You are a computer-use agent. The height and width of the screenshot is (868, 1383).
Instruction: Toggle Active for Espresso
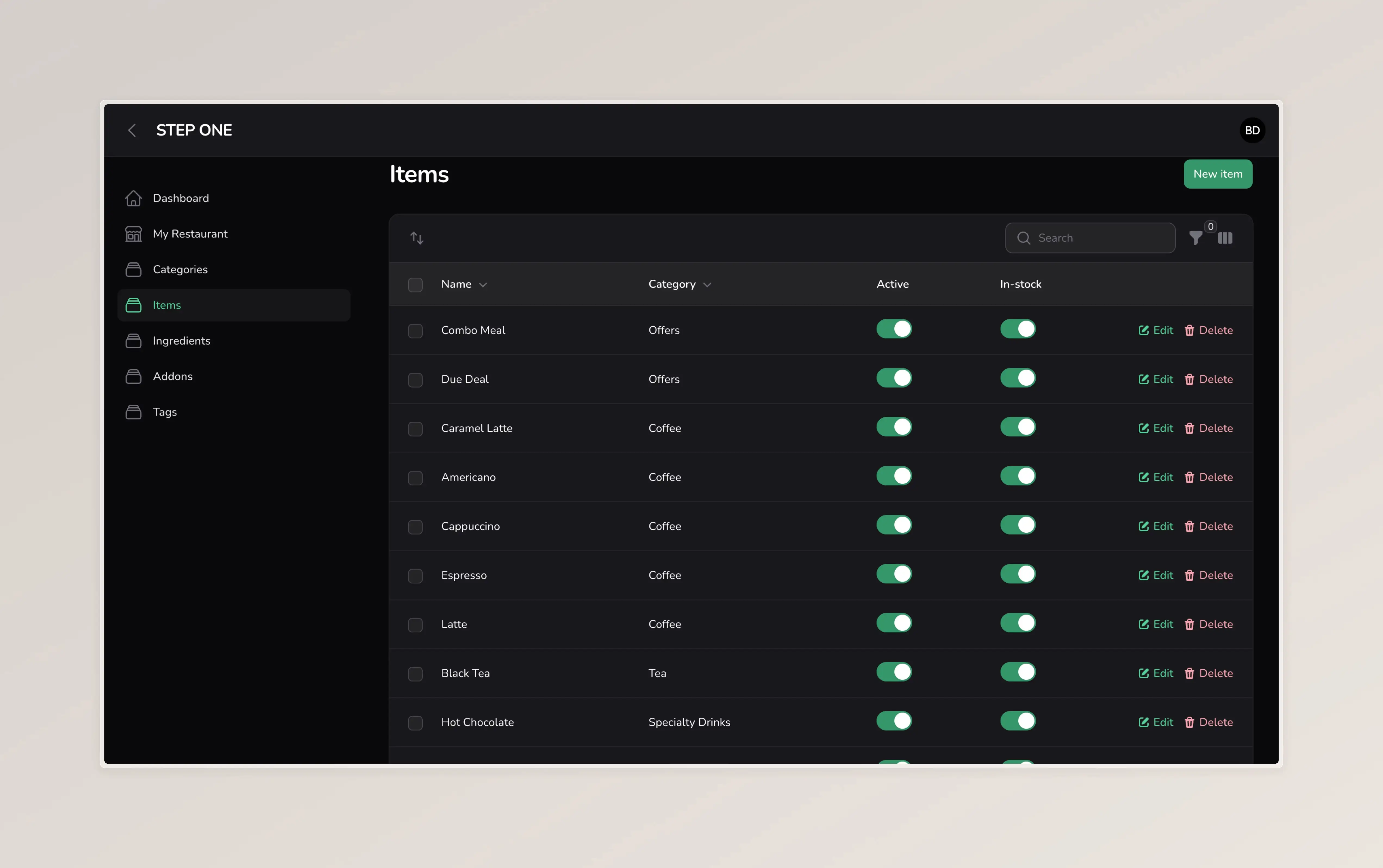[894, 573]
